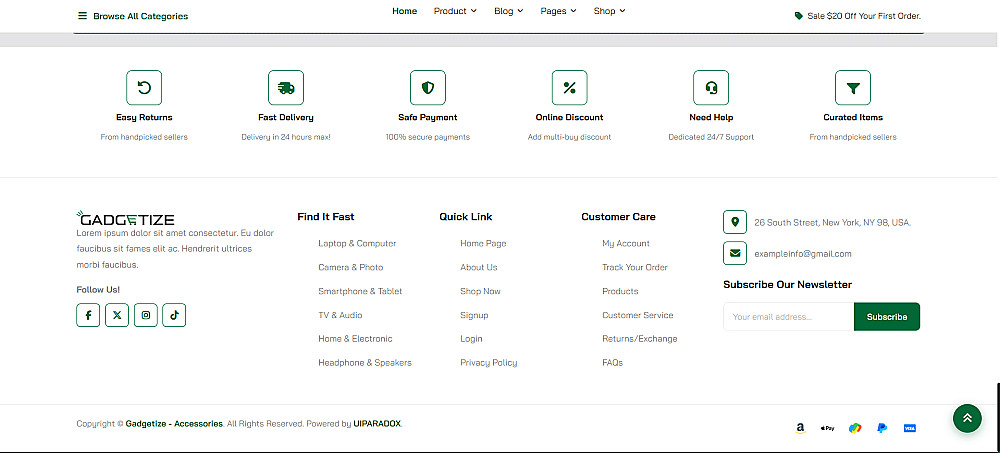Screen dimensions: 1000x453
Task: Click the Easy Returns refresh icon
Action: pyautogui.click(x=144, y=87)
